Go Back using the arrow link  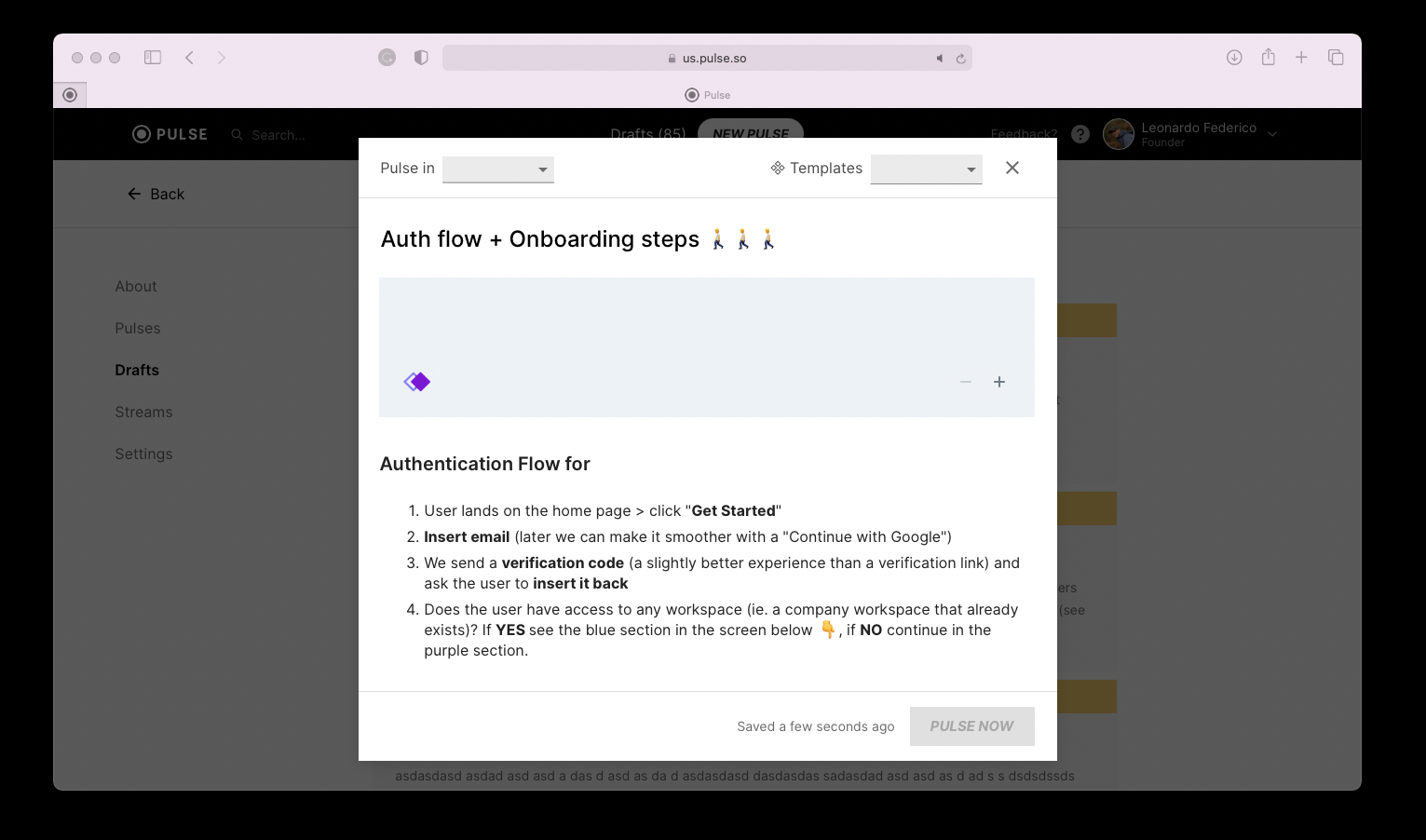tap(156, 194)
